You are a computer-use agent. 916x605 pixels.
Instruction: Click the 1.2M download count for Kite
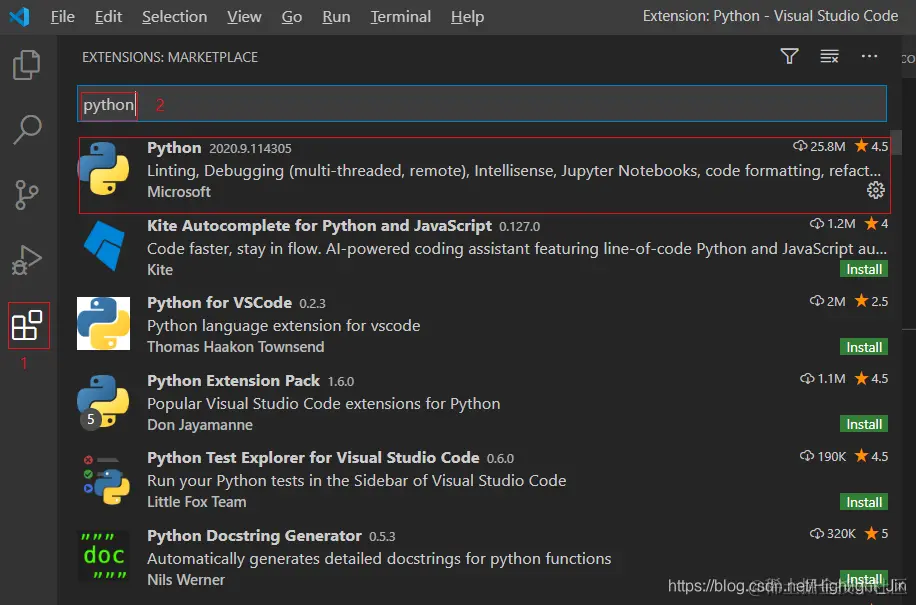click(833, 224)
